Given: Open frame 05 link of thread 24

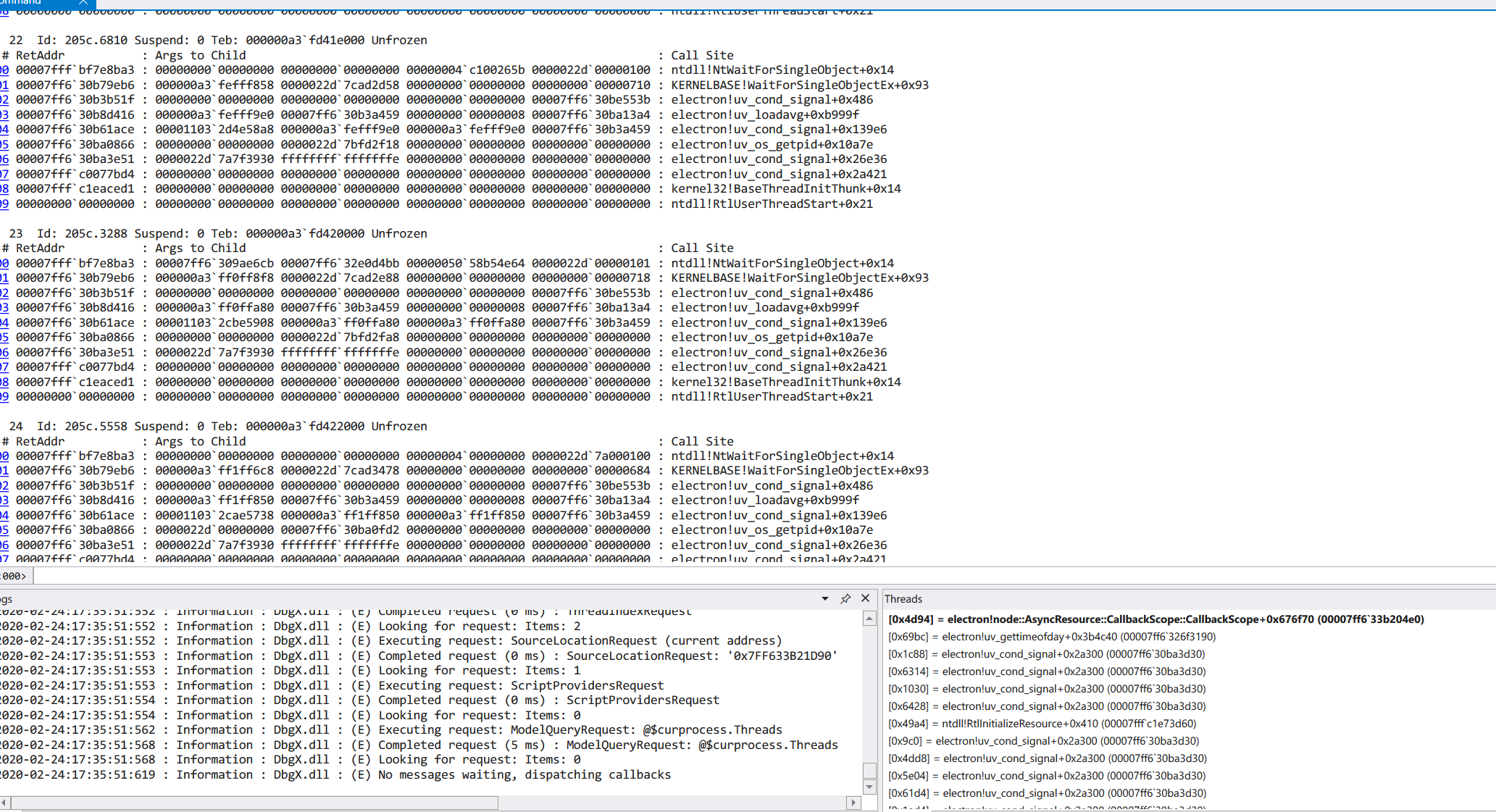Looking at the screenshot, I should (x=4, y=530).
